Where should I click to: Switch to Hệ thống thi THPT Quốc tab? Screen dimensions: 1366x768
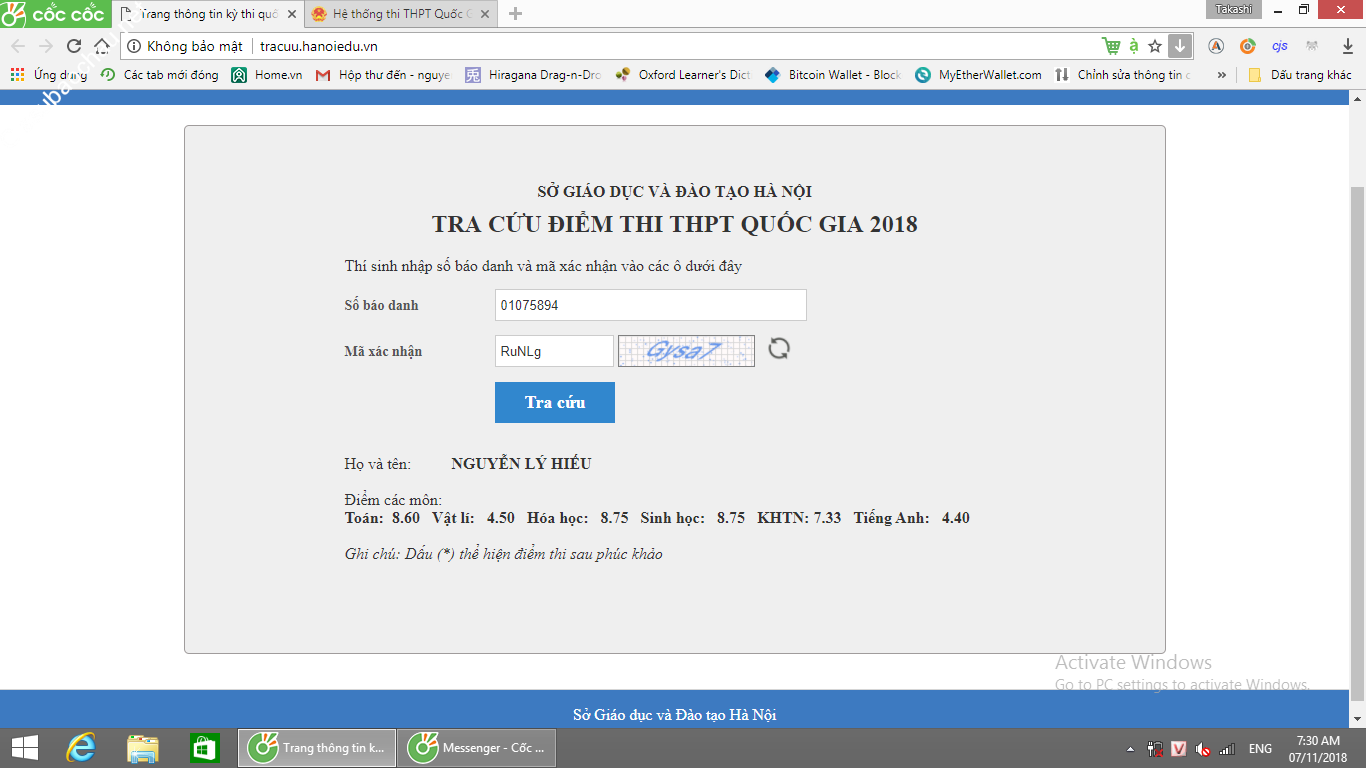400,14
